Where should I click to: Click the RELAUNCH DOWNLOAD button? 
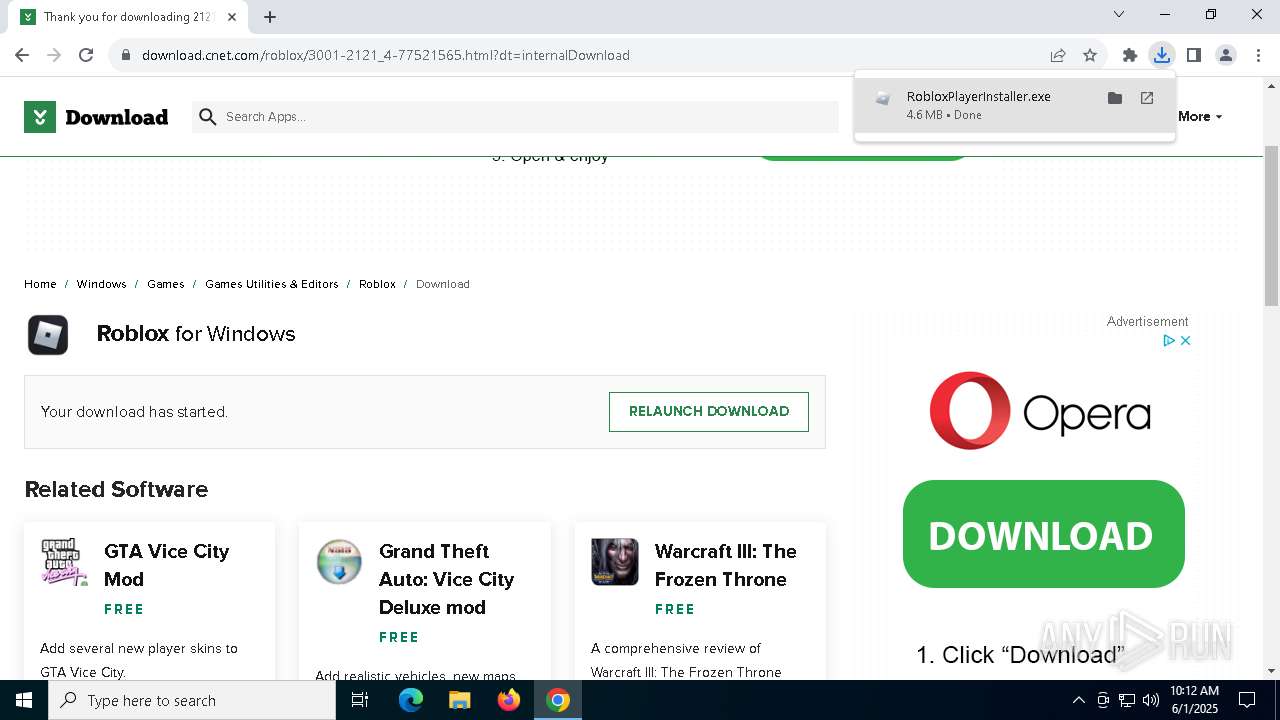tap(709, 412)
